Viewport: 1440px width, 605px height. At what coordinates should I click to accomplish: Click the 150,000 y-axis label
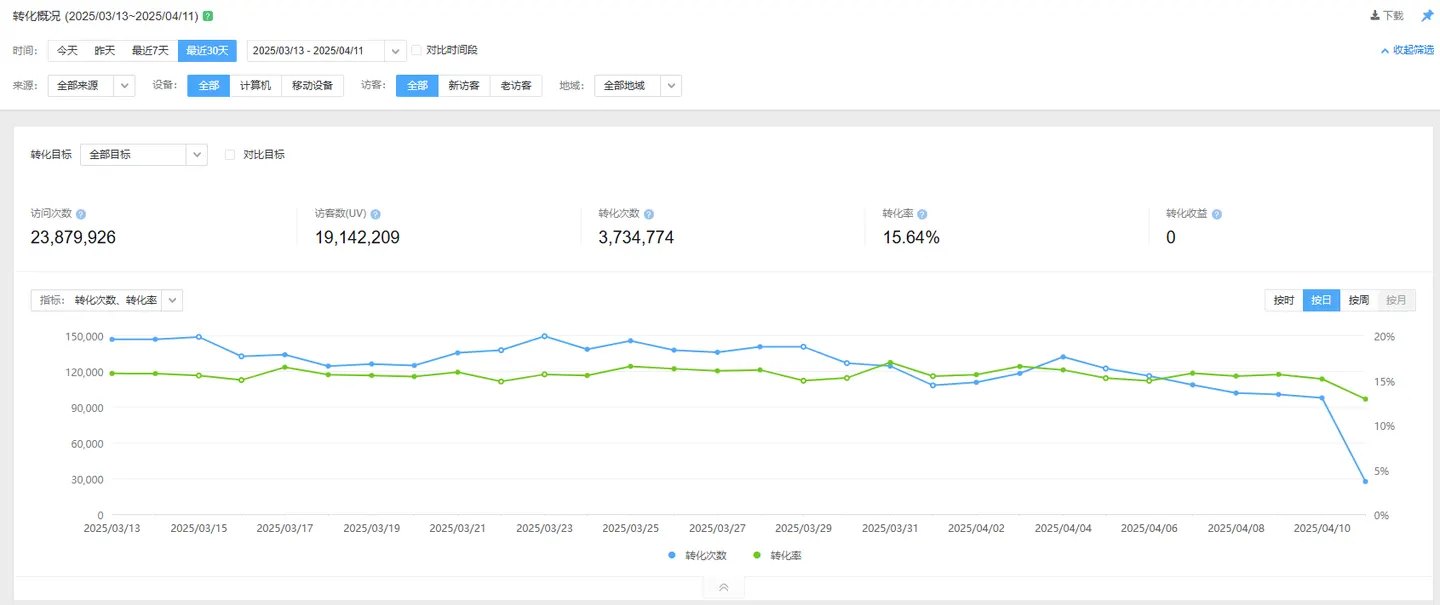coord(84,336)
